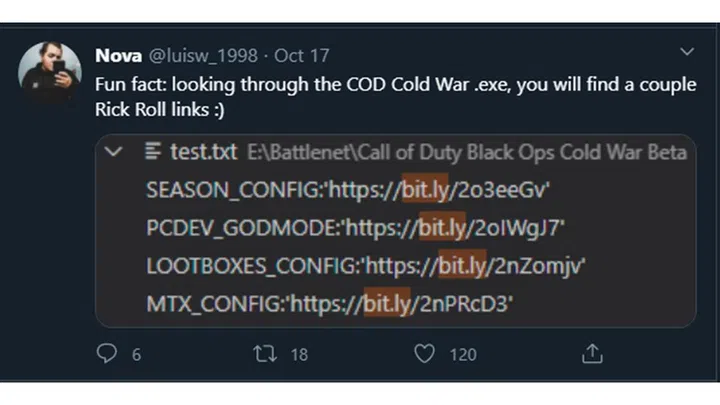Select the MTX_CONFIG result line
The width and height of the screenshot is (720, 405).
[x=330, y=304]
